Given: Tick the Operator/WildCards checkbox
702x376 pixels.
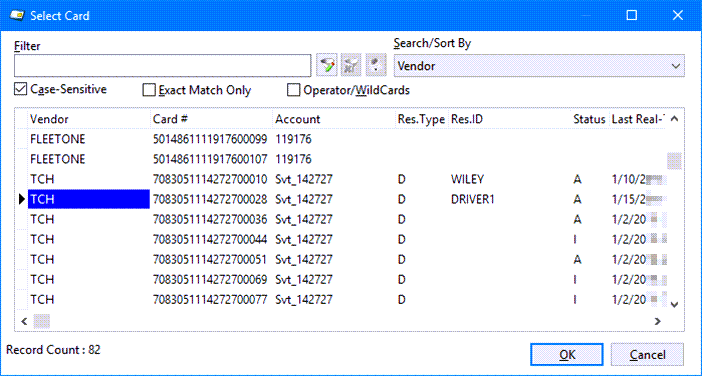Looking at the screenshot, I should [x=293, y=90].
